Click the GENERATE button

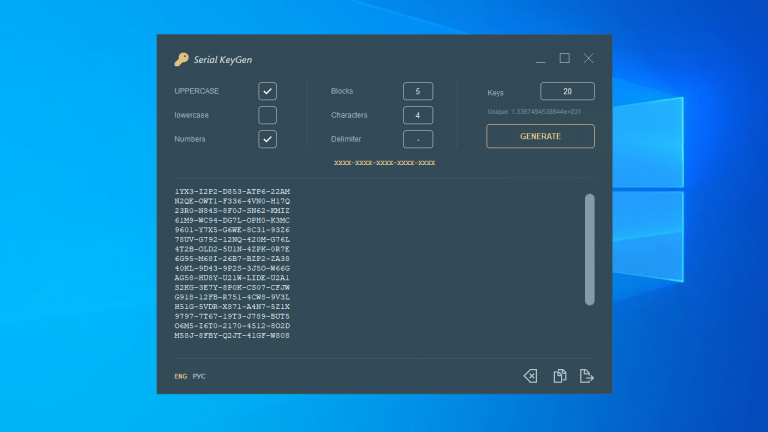[540, 136]
